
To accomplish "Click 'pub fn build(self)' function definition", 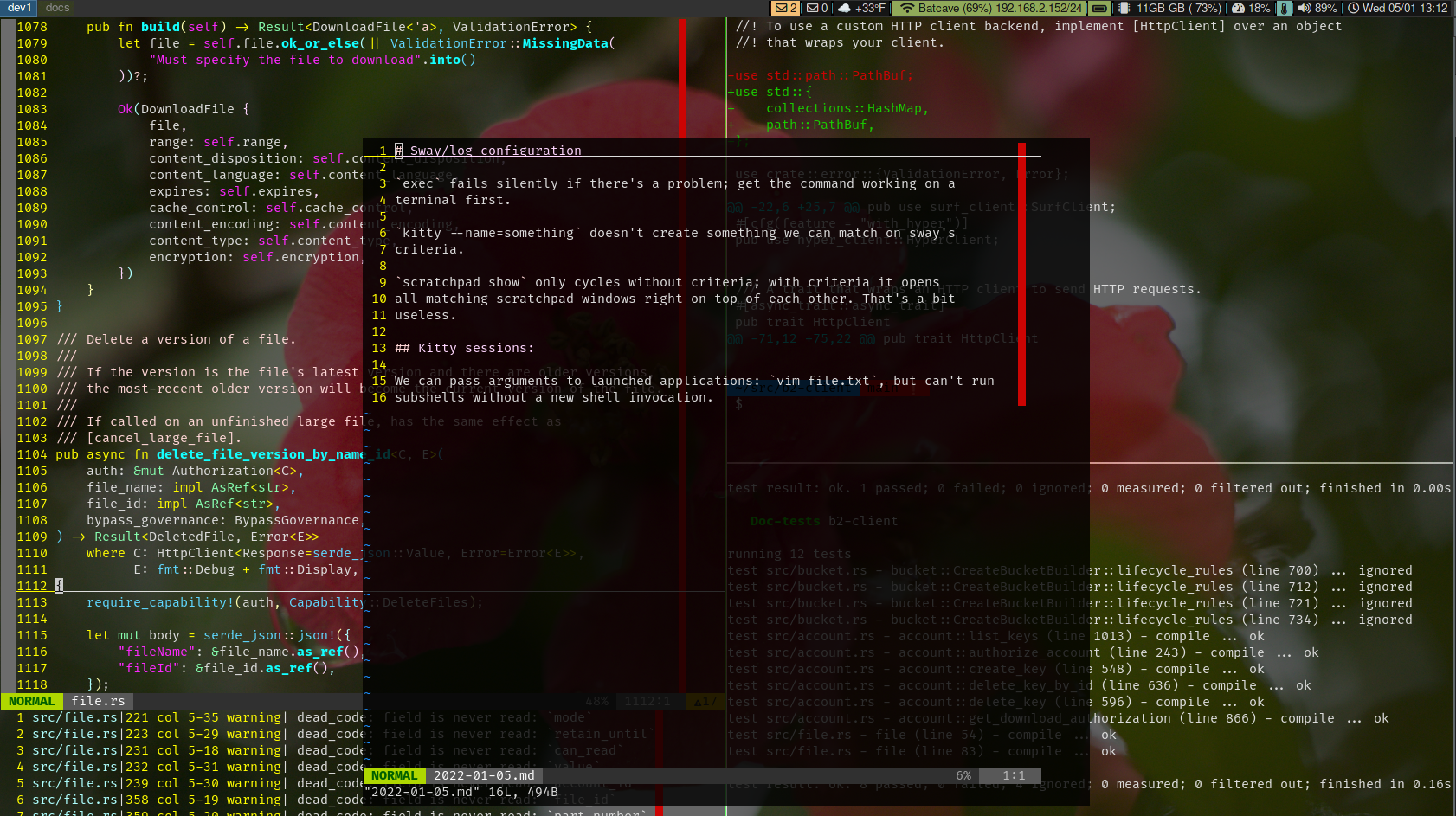I will point(157,27).
